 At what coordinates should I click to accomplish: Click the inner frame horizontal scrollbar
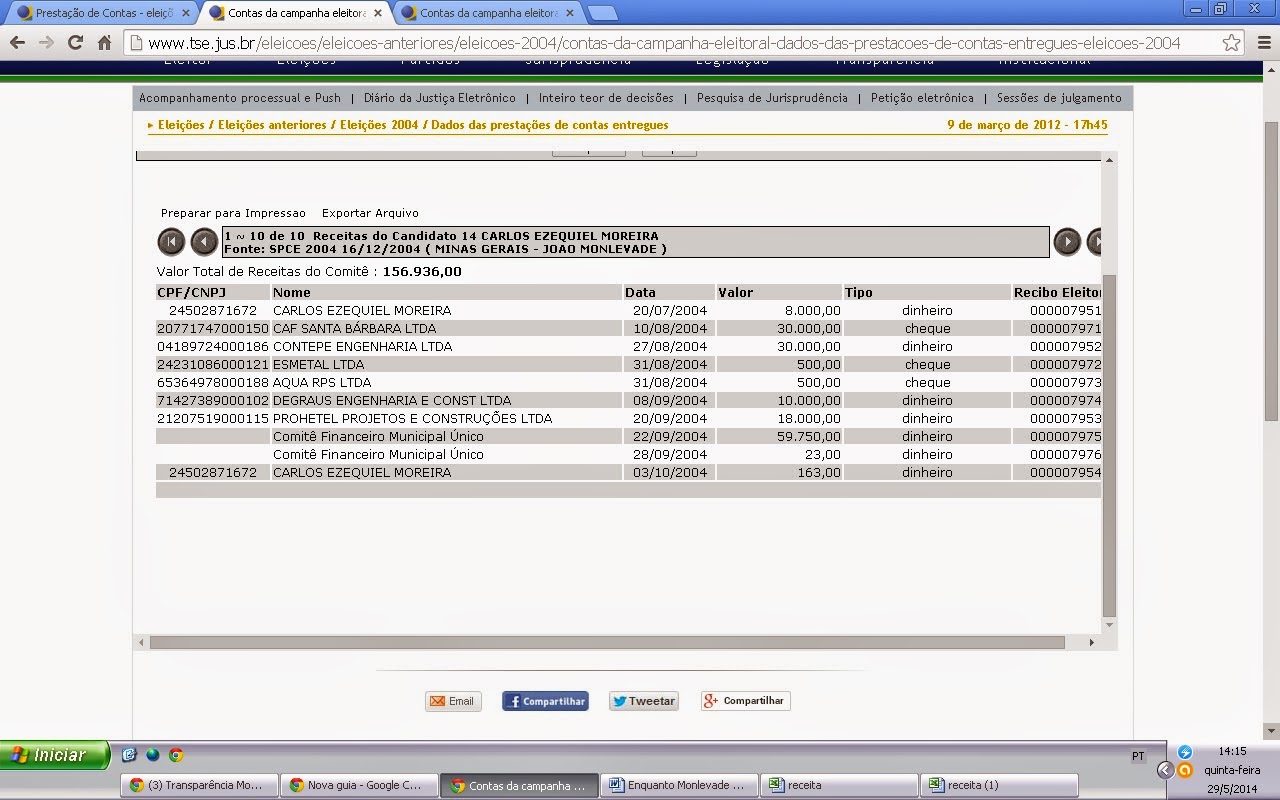pos(607,642)
